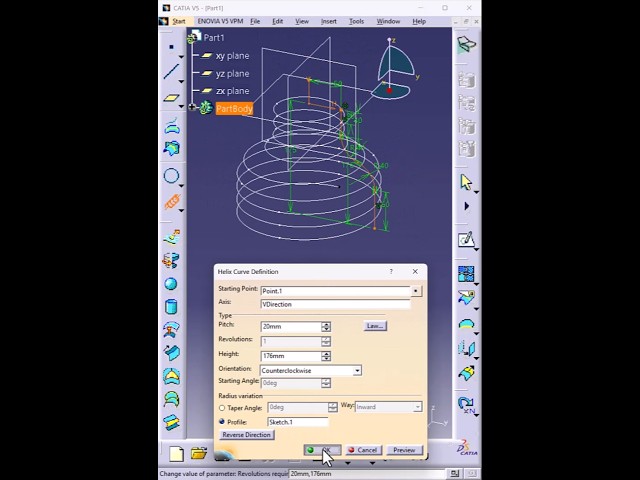Open the ENOVIA V5 VPM menu
Image resolution: width=640 pixels, height=480 pixels.
[220, 21]
